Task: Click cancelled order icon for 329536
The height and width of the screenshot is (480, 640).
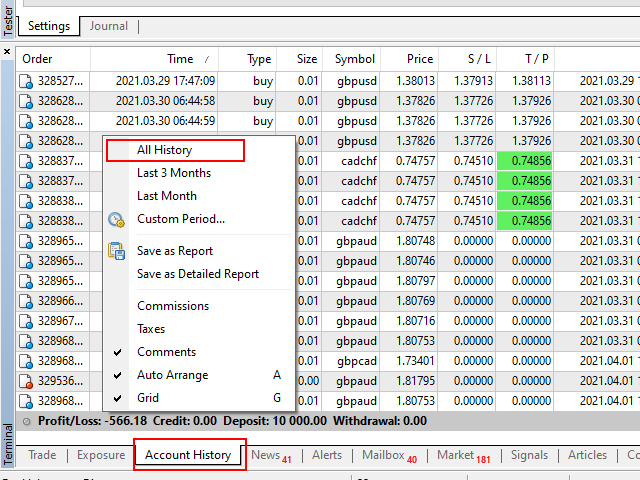Action: (26, 381)
